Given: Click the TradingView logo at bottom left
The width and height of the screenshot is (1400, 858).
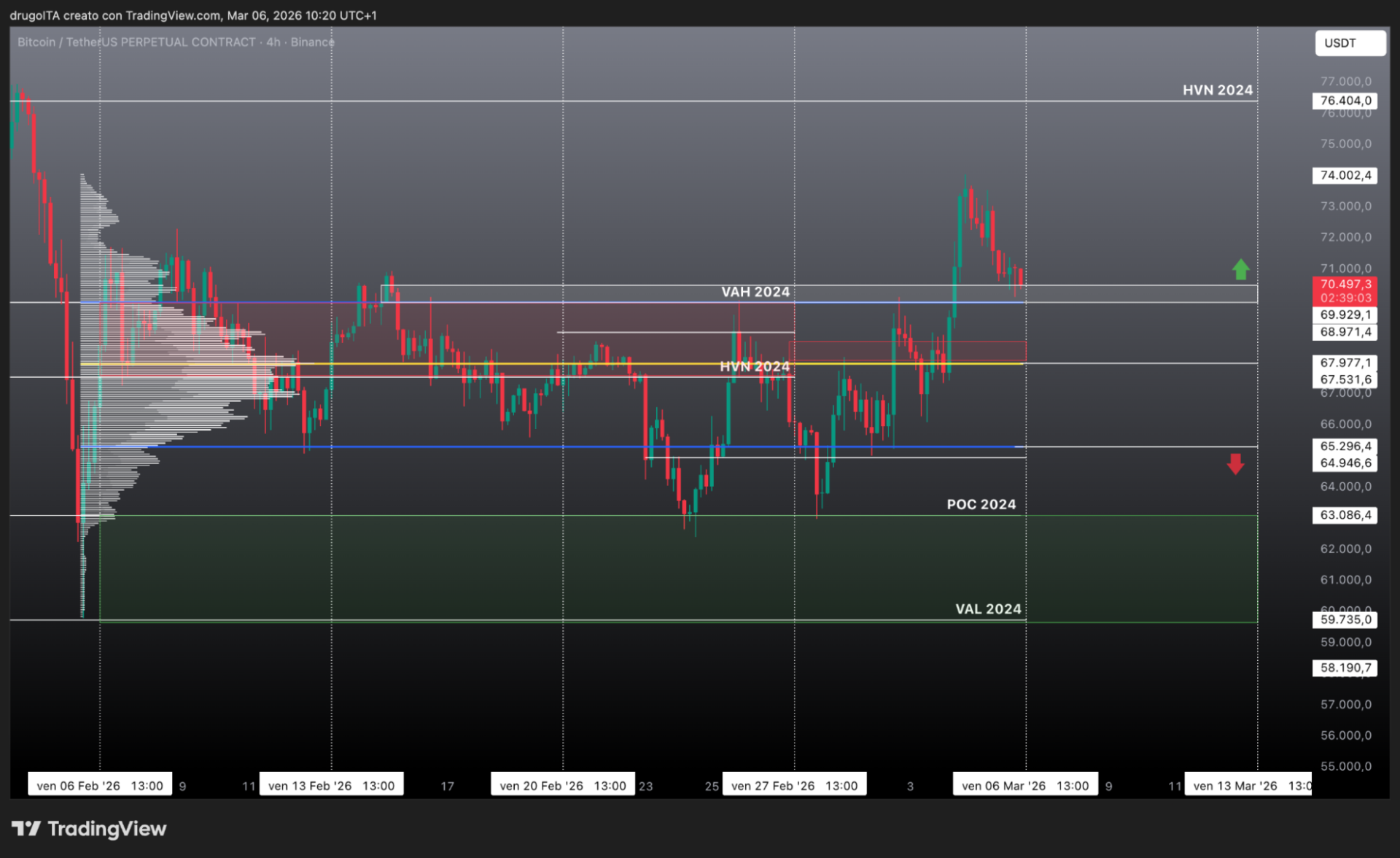Looking at the screenshot, I should pos(89,829).
